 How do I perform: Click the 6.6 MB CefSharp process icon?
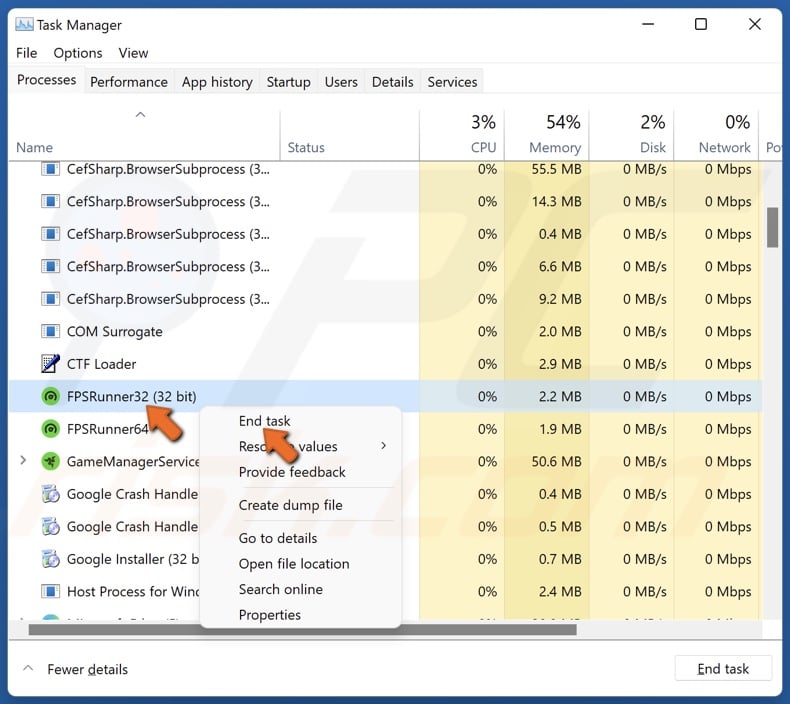(50, 267)
